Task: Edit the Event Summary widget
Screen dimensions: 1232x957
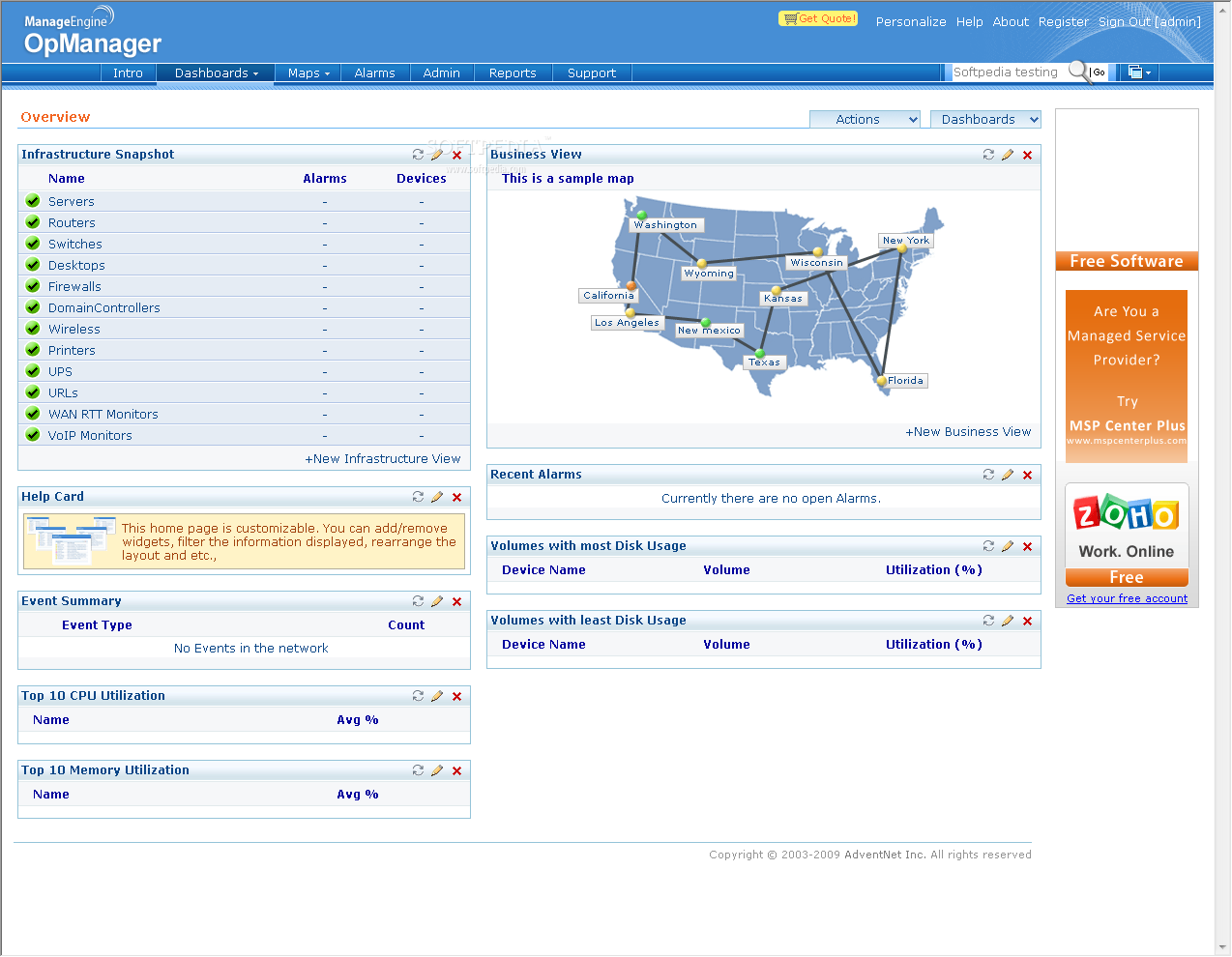Action: pyautogui.click(x=437, y=601)
